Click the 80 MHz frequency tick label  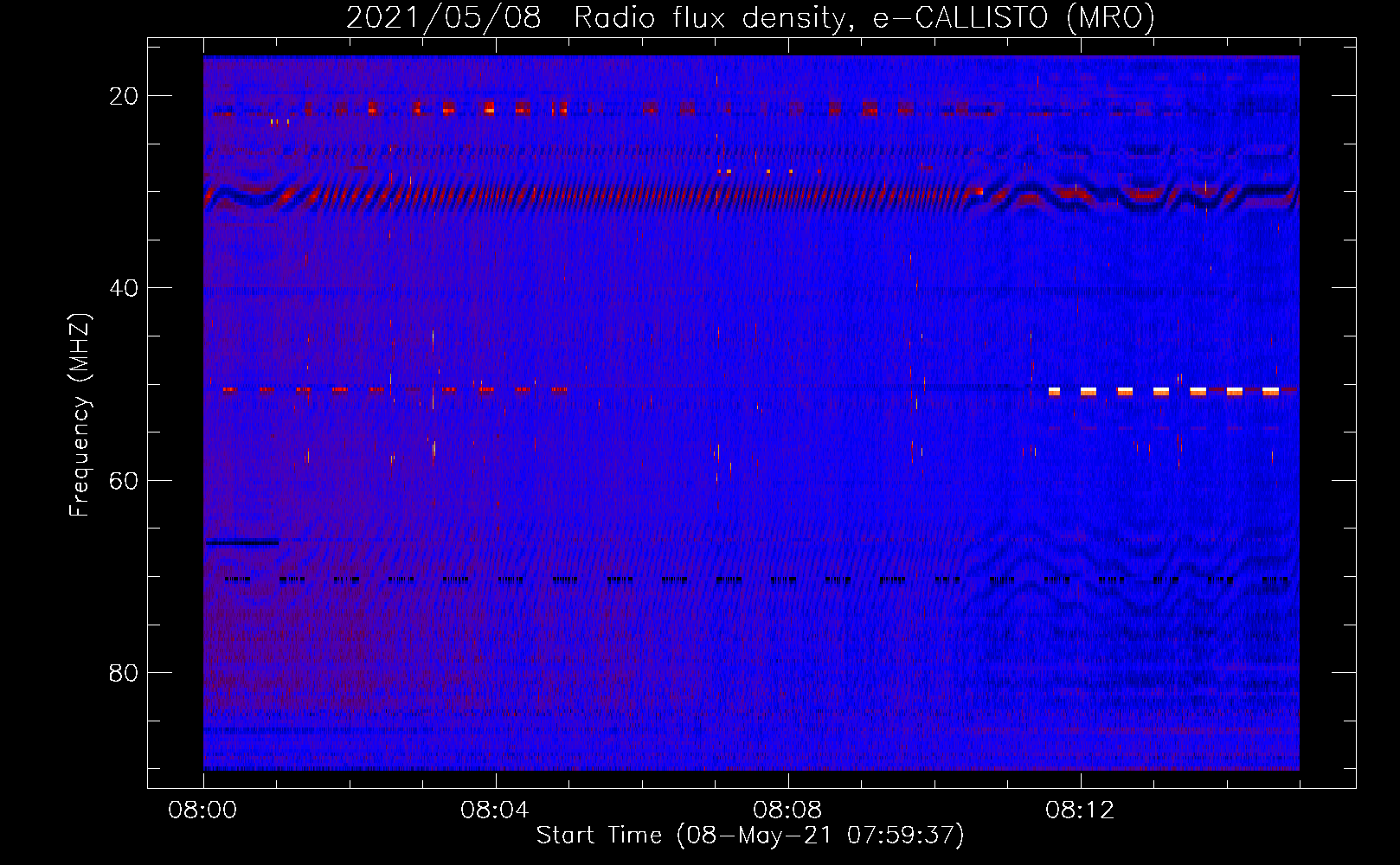click(x=124, y=672)
